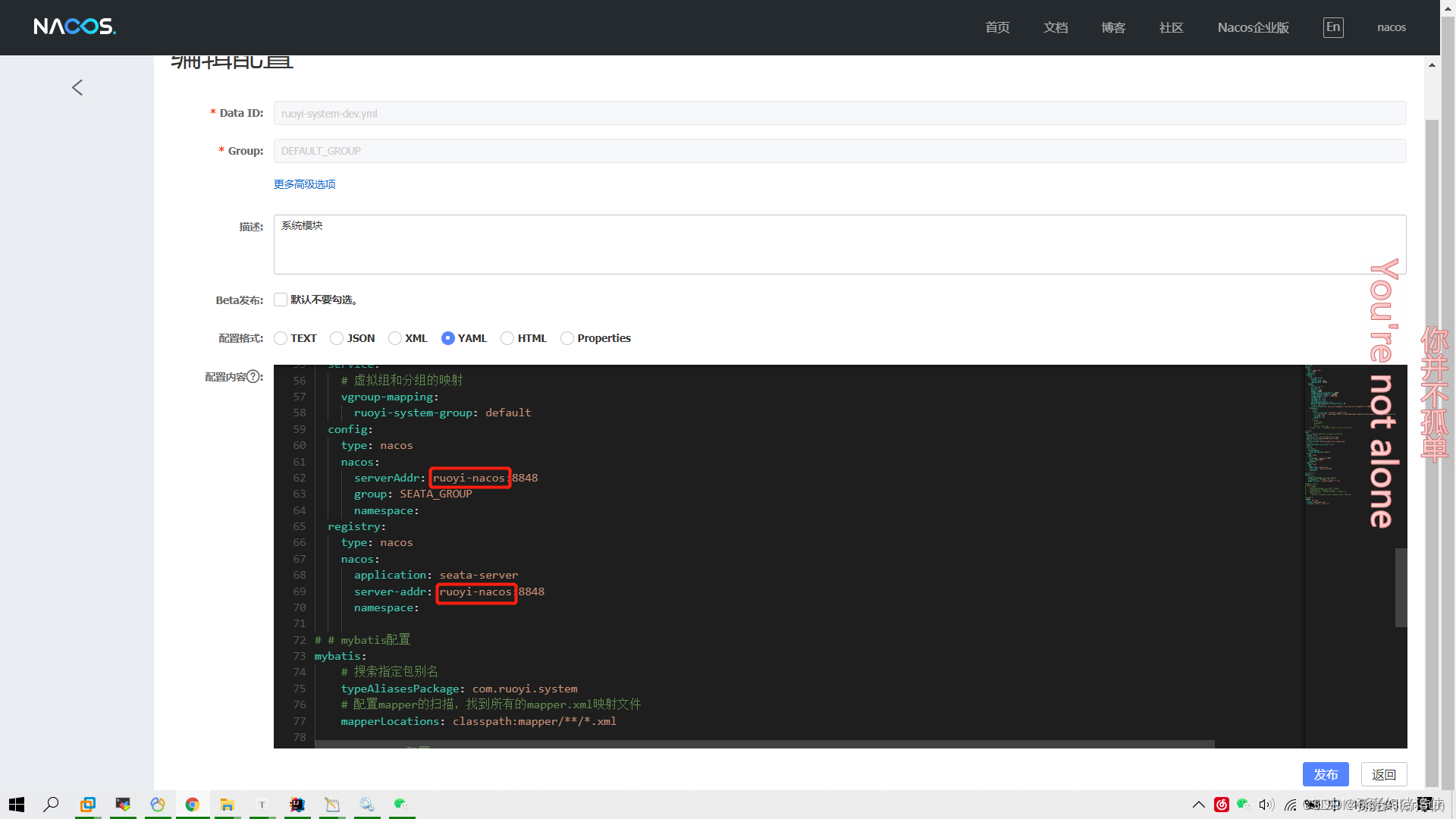Click the NACOS logo
This screenshot has width=1456, height=819.
pyautogui.click(x=74, y=27)
